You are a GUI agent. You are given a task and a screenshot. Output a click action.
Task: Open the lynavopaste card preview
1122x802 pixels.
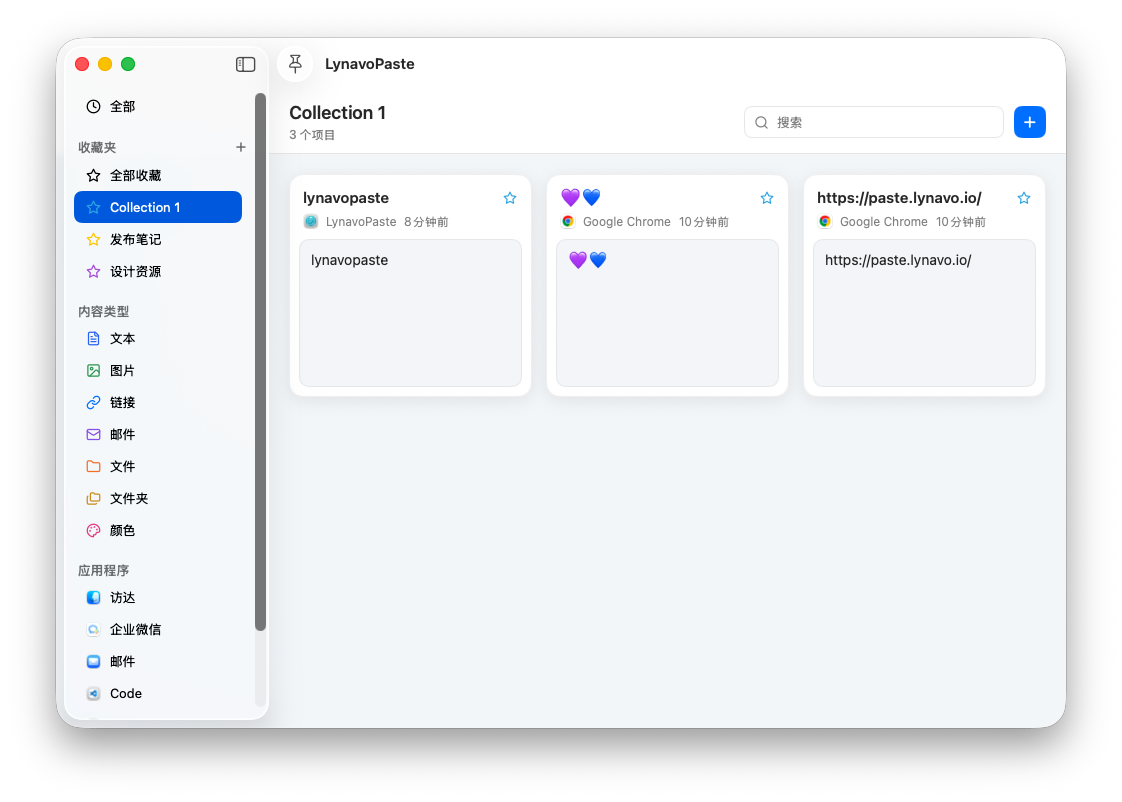click(x=410, y=313)
